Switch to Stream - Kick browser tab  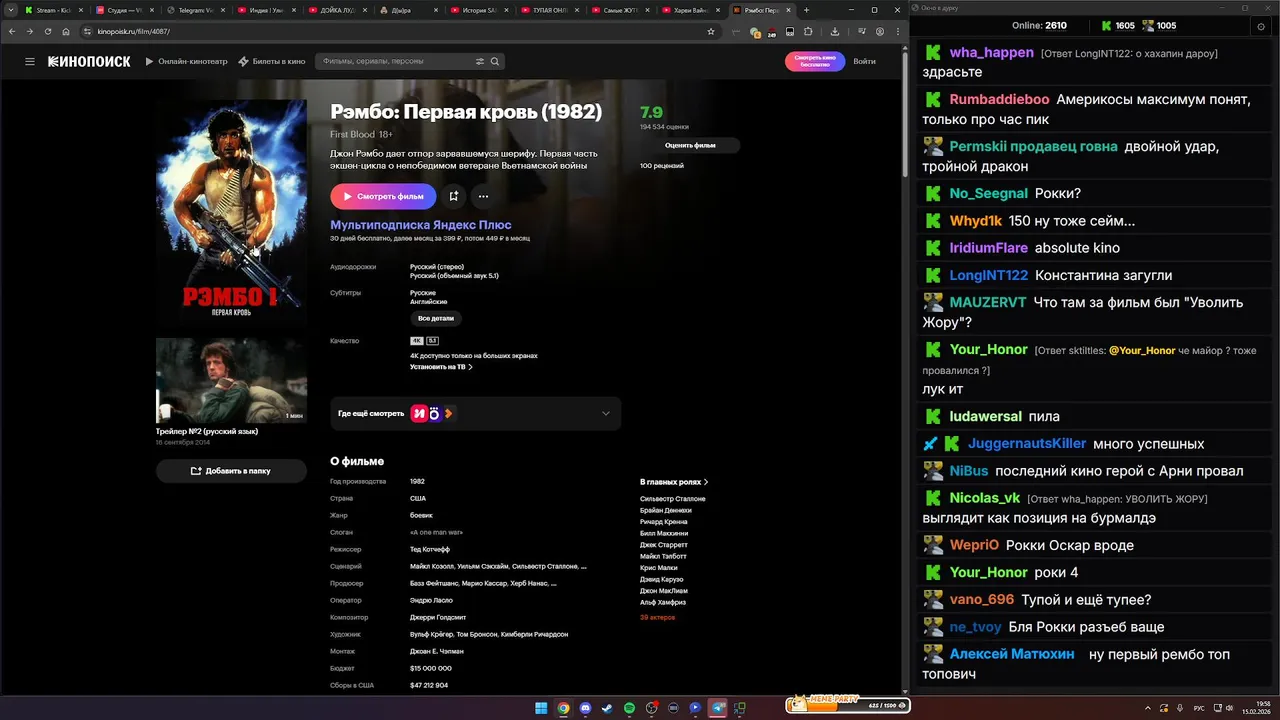tap(52, 10)
